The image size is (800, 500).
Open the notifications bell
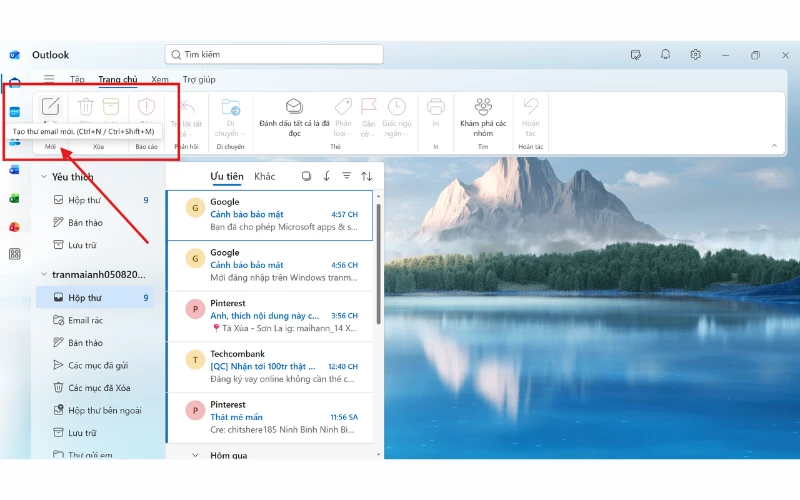click(665, 54)
